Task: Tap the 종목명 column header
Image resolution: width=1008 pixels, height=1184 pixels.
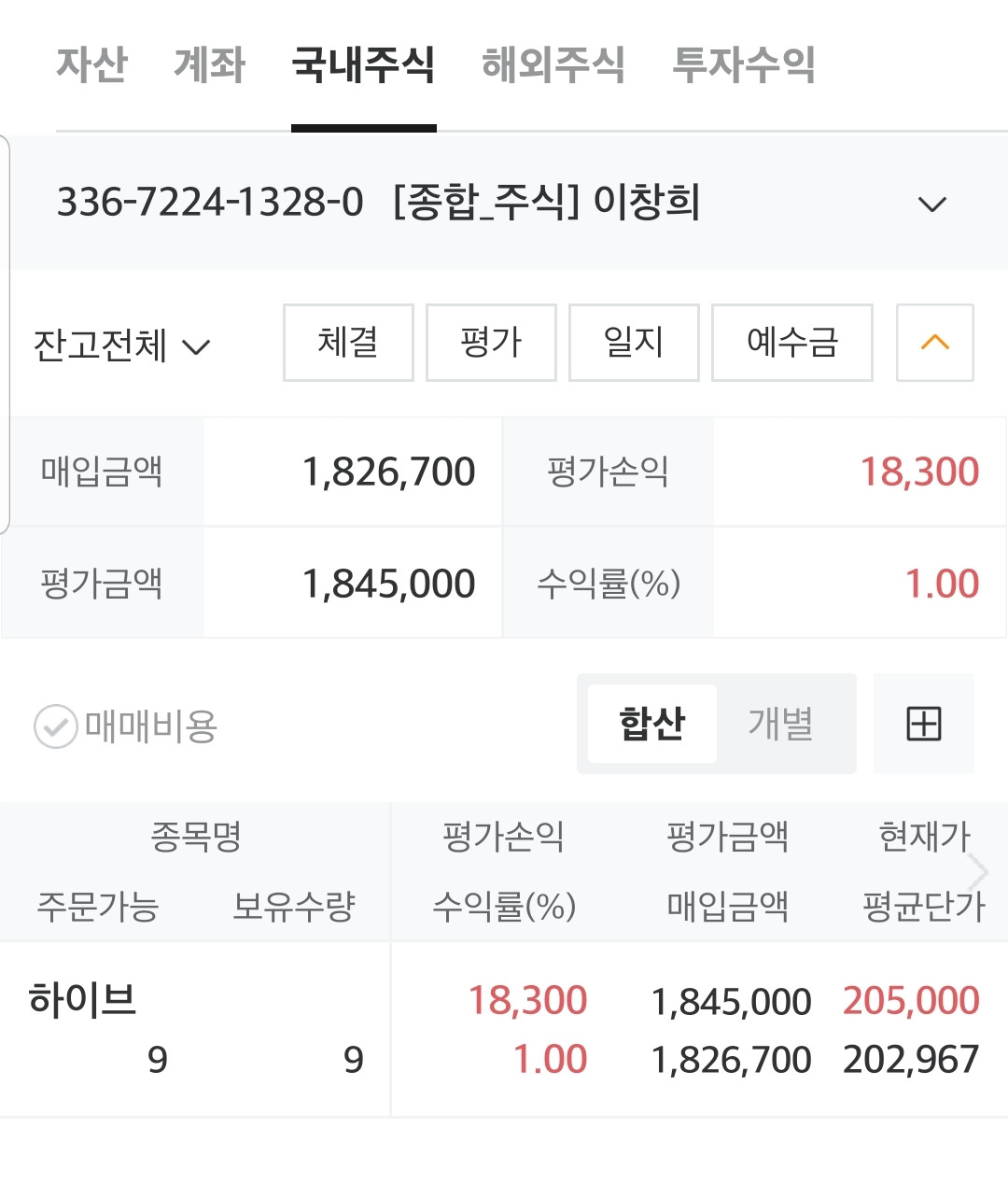Action: 196,837
